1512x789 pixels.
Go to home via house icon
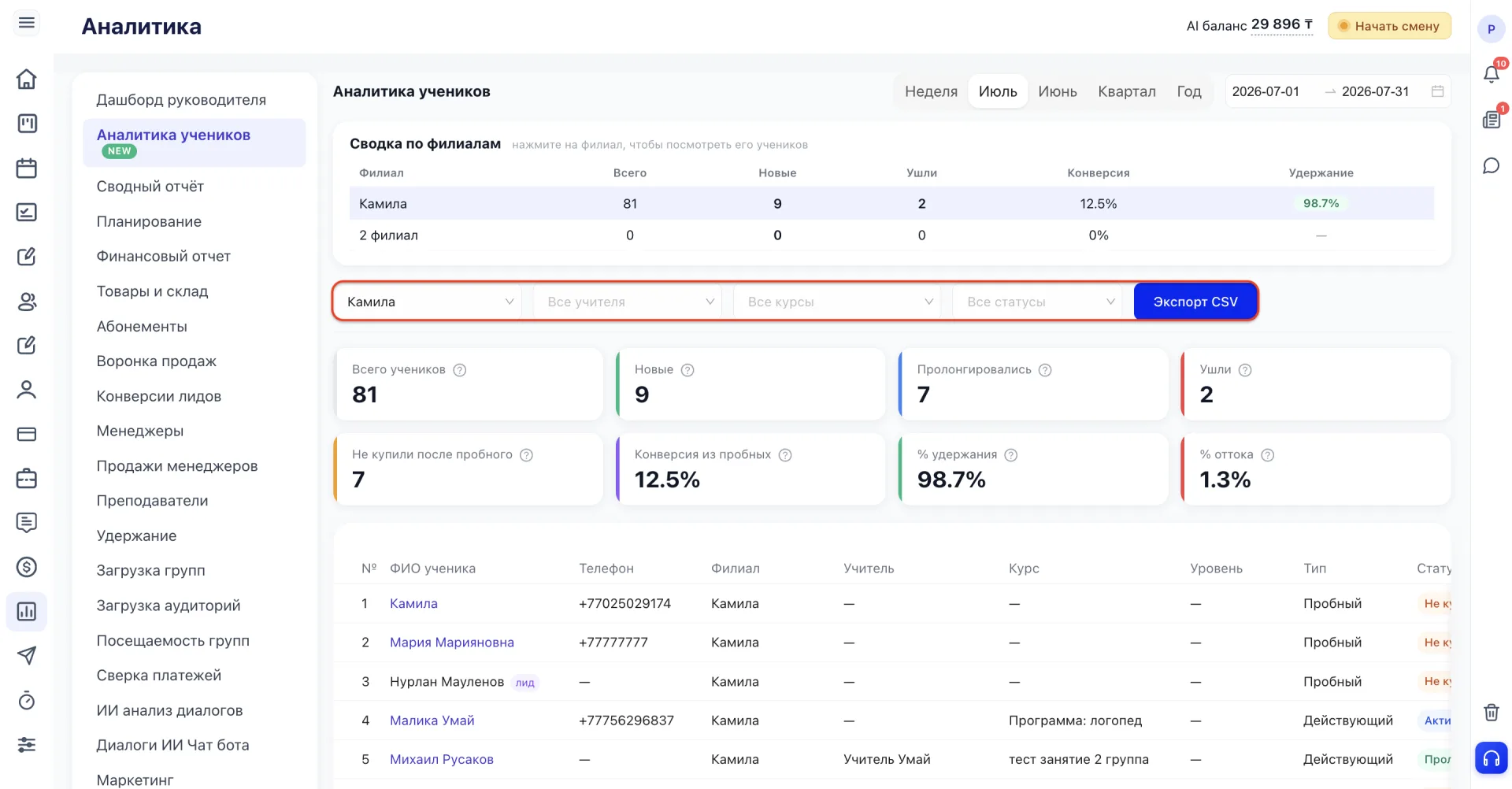(x=27, y=79)
